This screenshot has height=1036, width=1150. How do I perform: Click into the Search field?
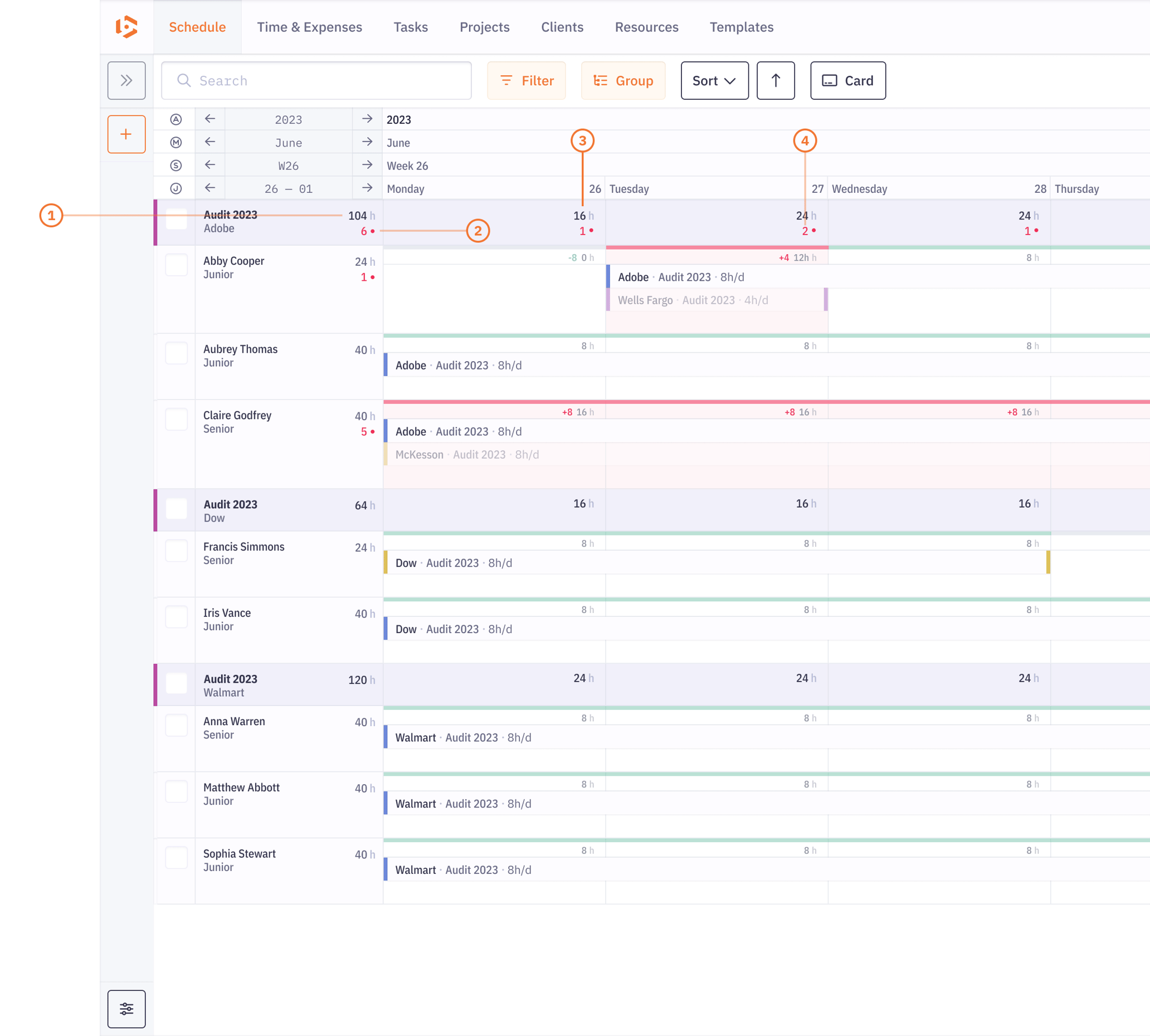pyautogui.click(x=316, y=80)
